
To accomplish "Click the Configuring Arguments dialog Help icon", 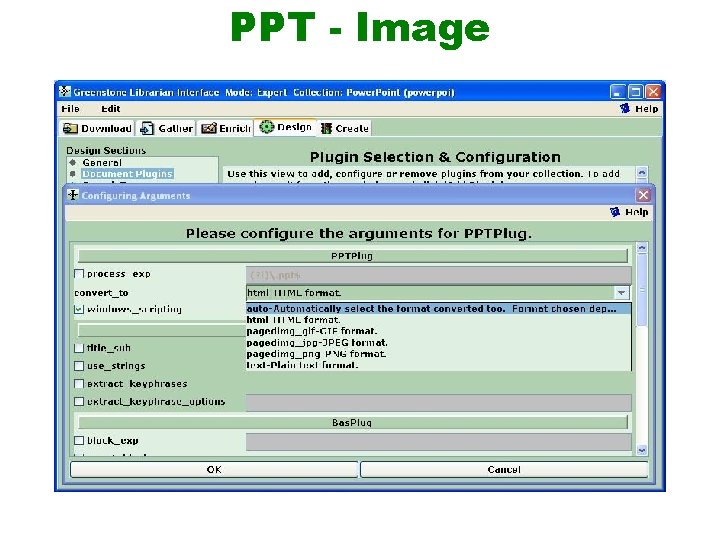I will click(614, 212).
